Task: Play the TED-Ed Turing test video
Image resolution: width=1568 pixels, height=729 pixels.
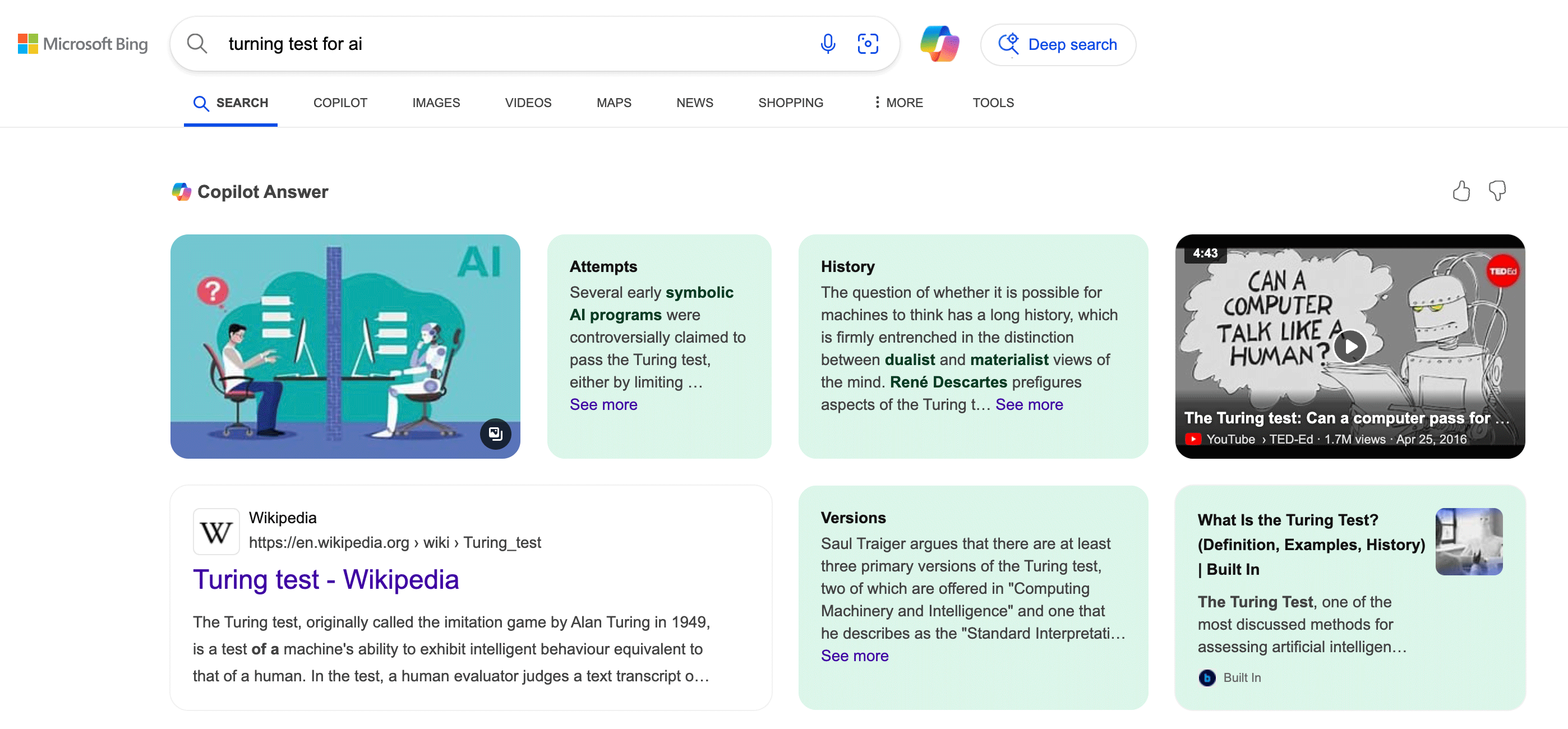Action: coord(1350,346)
